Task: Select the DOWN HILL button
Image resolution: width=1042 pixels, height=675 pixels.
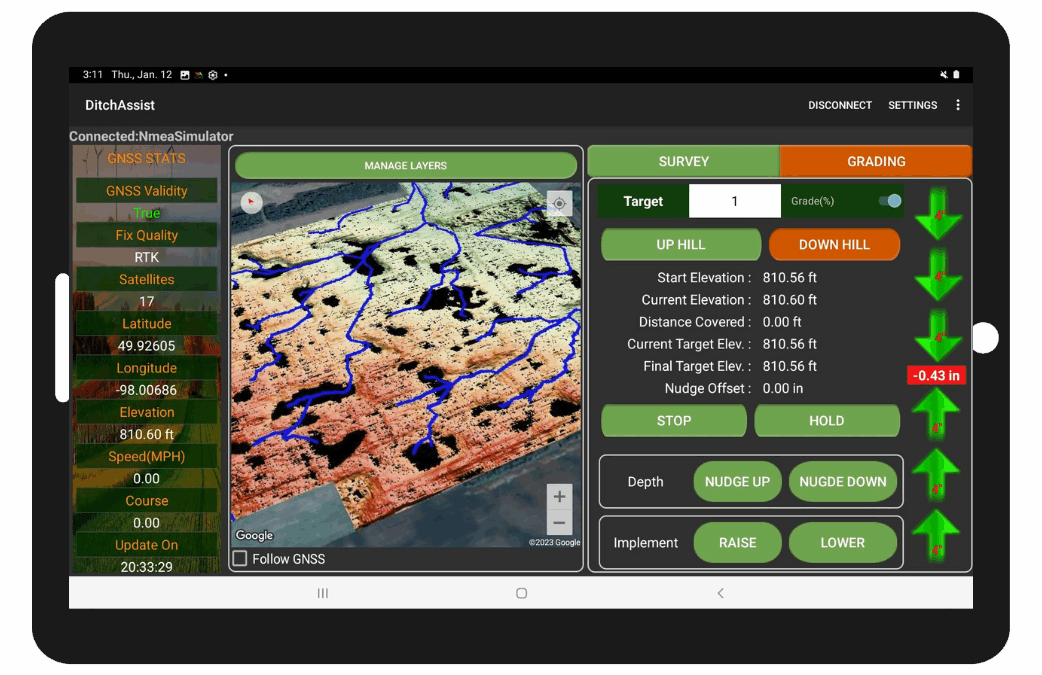Action: (x=835, y=244)
